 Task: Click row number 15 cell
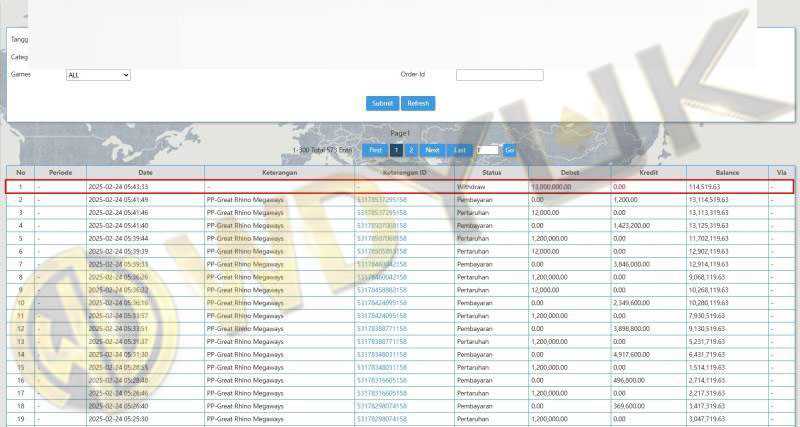(20, 368)
